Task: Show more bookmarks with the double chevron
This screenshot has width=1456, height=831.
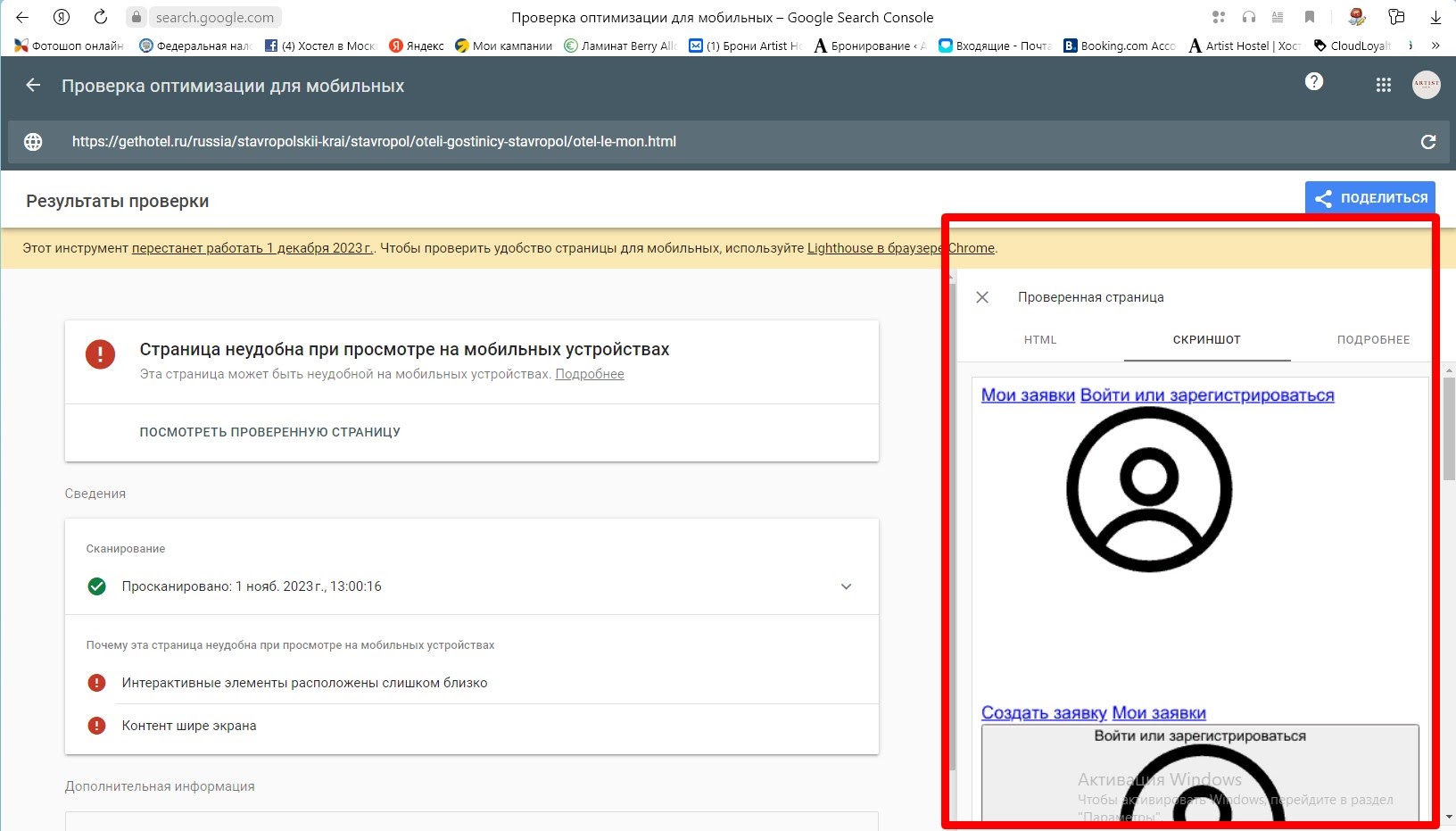Action: pos(1435,46)
